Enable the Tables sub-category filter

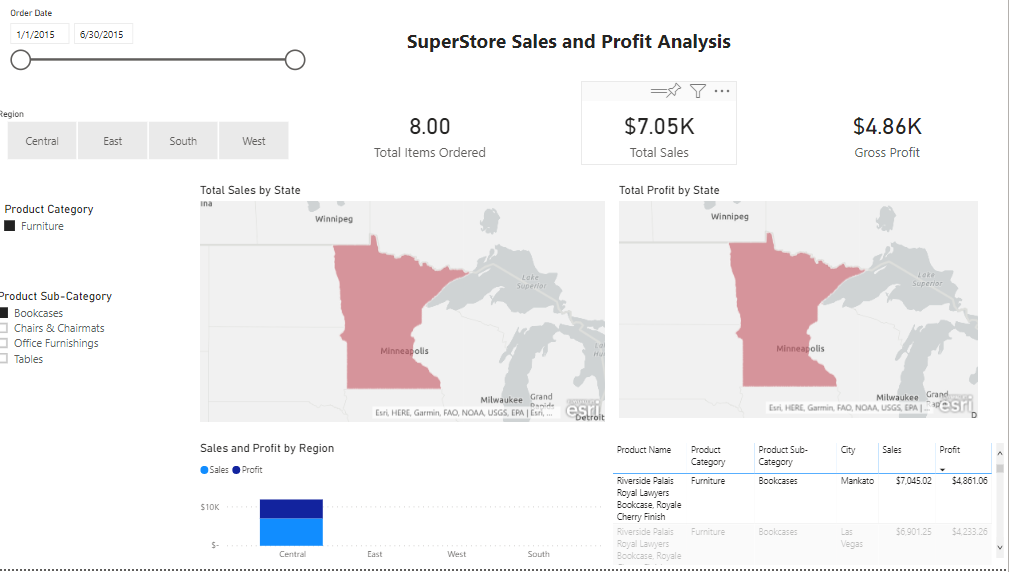click(x=4, y=359)
